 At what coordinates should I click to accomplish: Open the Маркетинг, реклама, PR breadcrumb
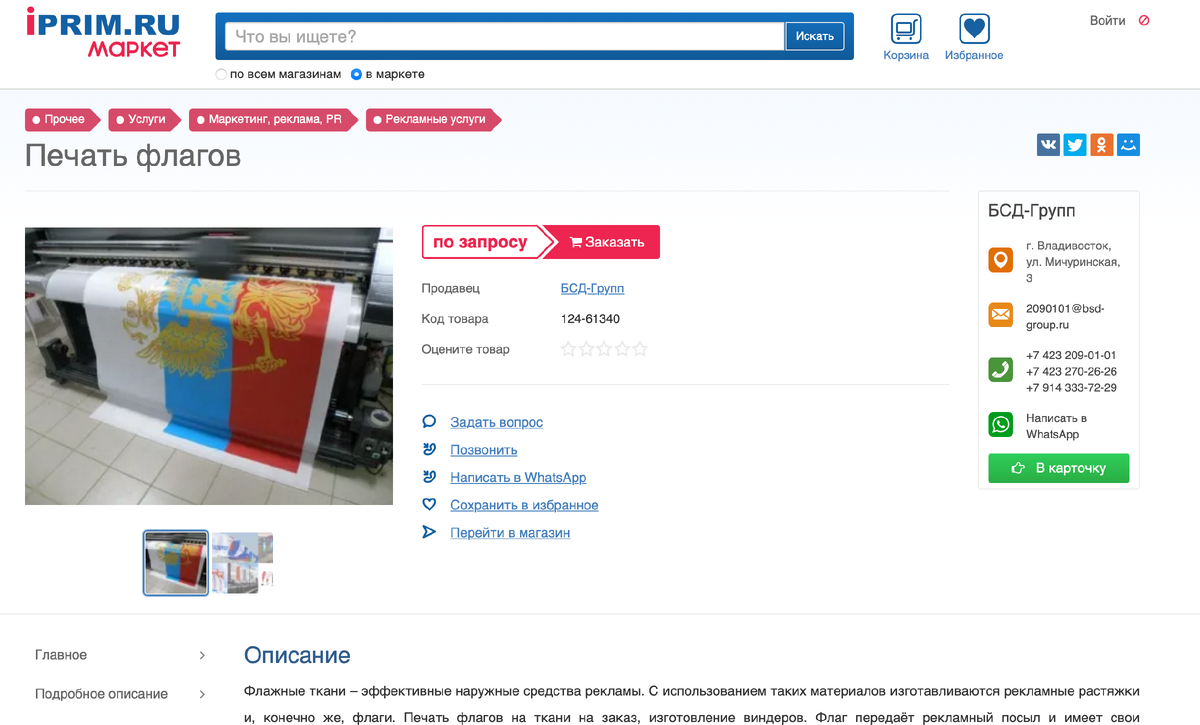pyautogui.click(x=273, y=119)
